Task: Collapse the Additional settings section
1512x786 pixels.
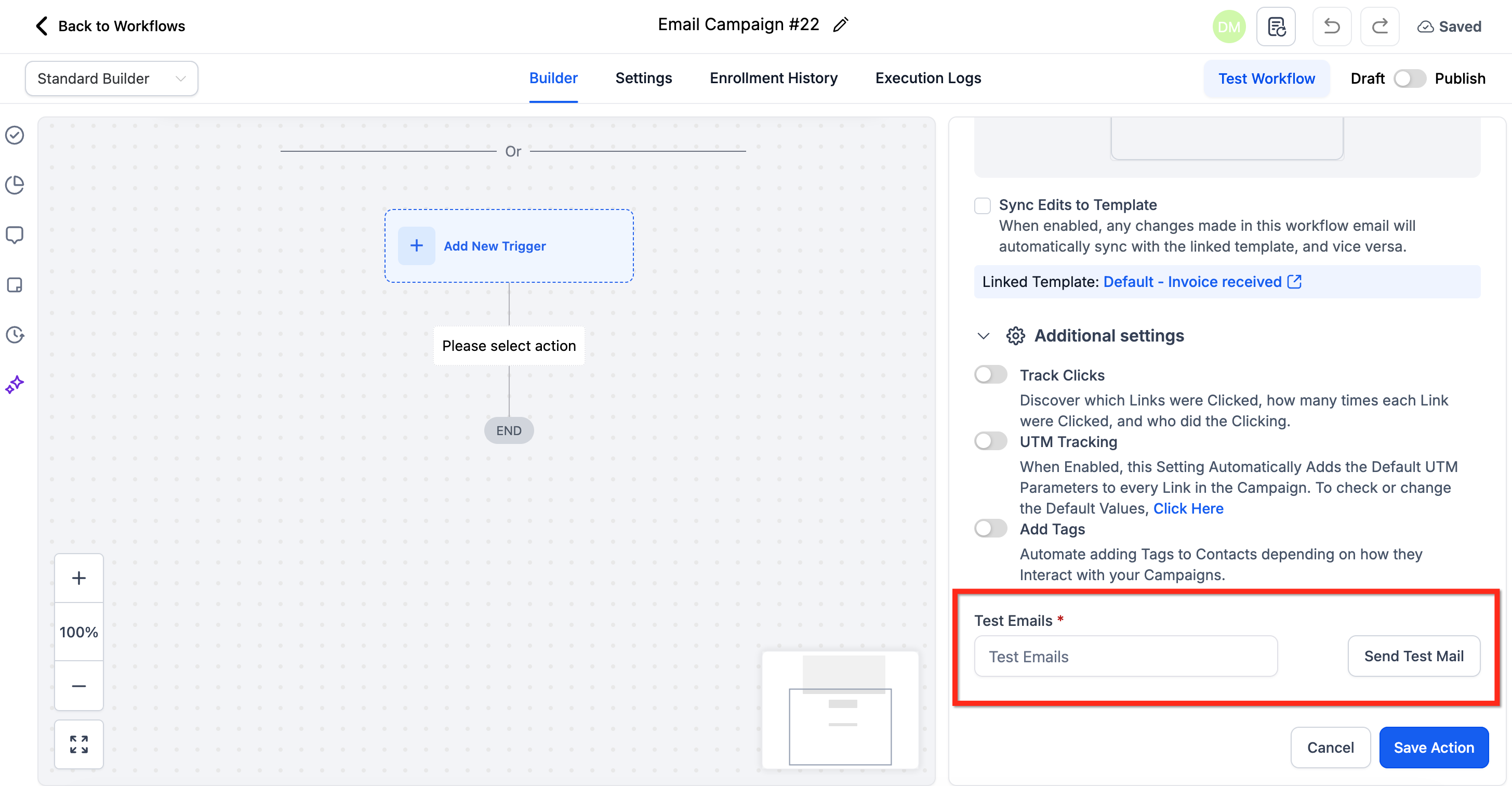Action: [983, 336]
